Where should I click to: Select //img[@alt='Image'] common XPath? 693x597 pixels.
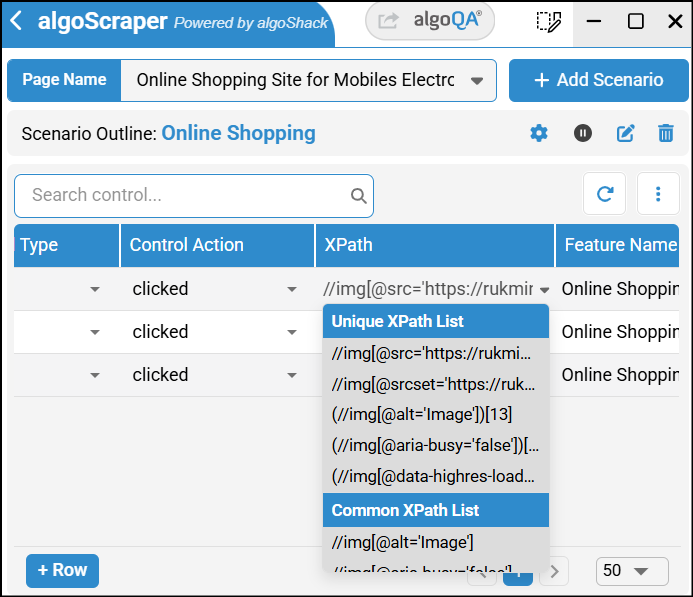pyautogui.click(x=435, y=542)
